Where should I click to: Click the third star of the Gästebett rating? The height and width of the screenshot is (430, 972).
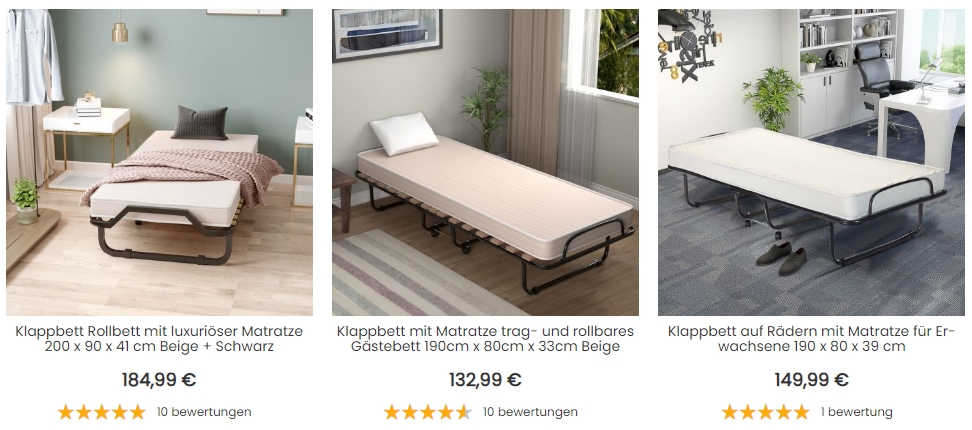pyautogui.click(x=428, y=412)
